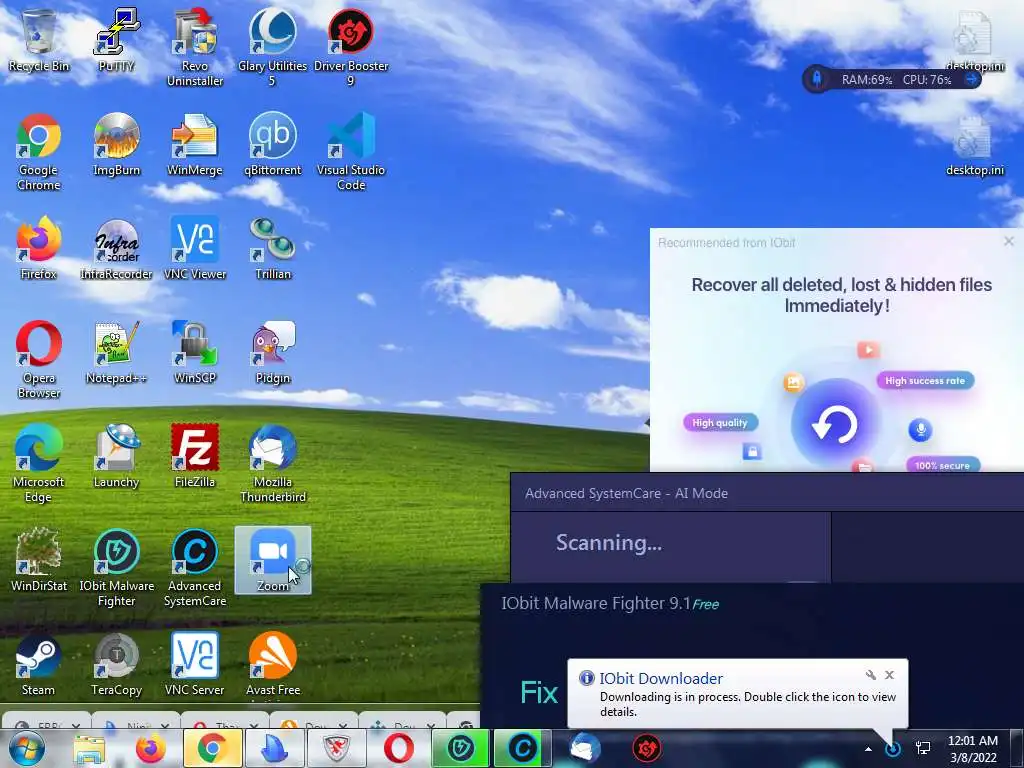Switch to Advanced SystemCare taskbar button
Image resolution: width=1024 pixels, height=768 pixels.
[x=522, y=748]
